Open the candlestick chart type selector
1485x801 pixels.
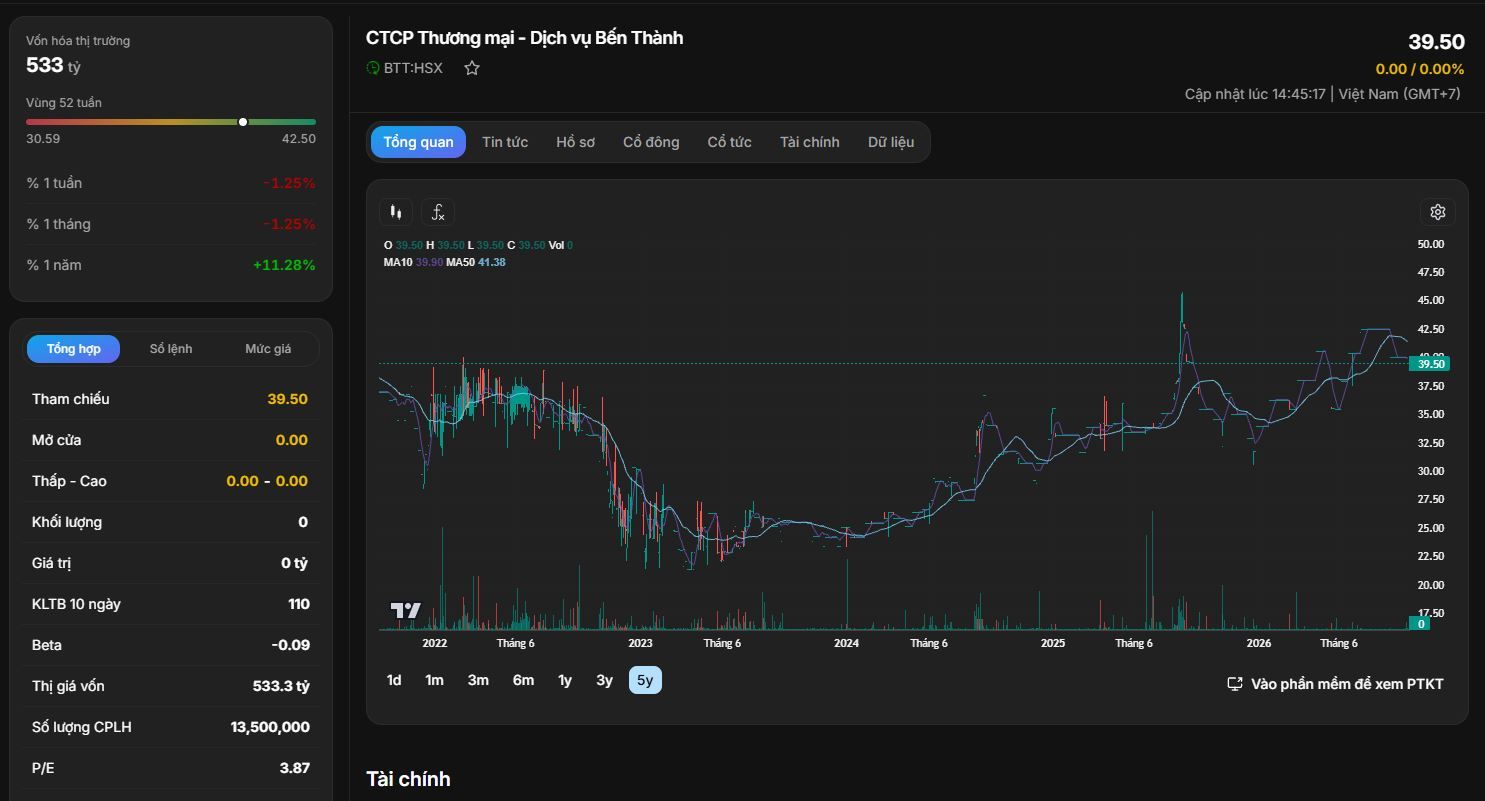coord(396,212)
